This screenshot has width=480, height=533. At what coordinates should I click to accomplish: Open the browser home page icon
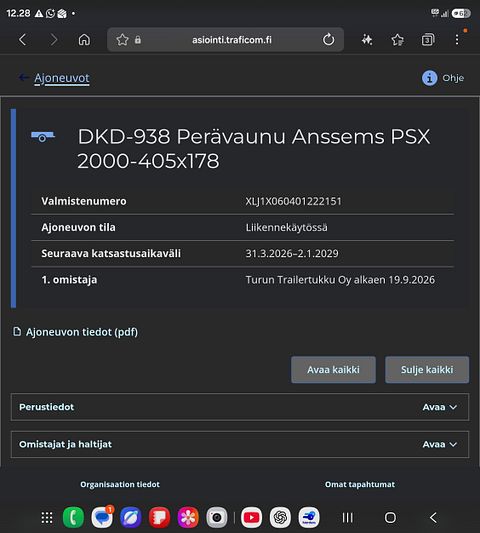(x=84, y=40)
